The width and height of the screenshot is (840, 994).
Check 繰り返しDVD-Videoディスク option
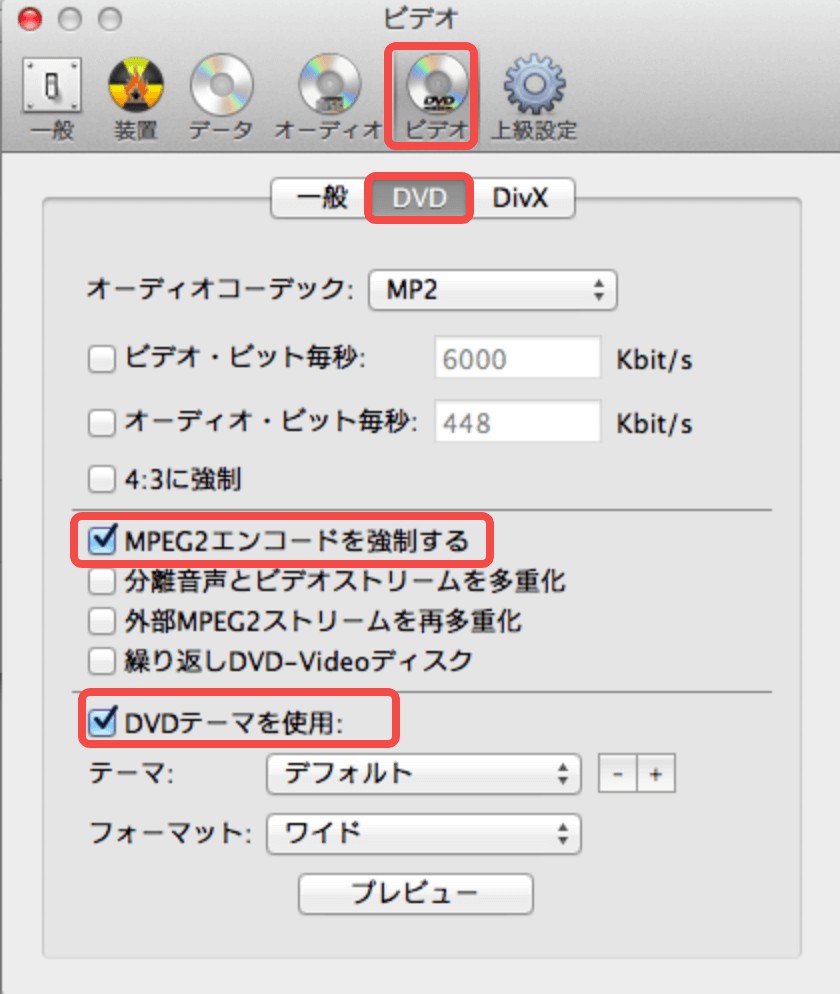point(101,661)
